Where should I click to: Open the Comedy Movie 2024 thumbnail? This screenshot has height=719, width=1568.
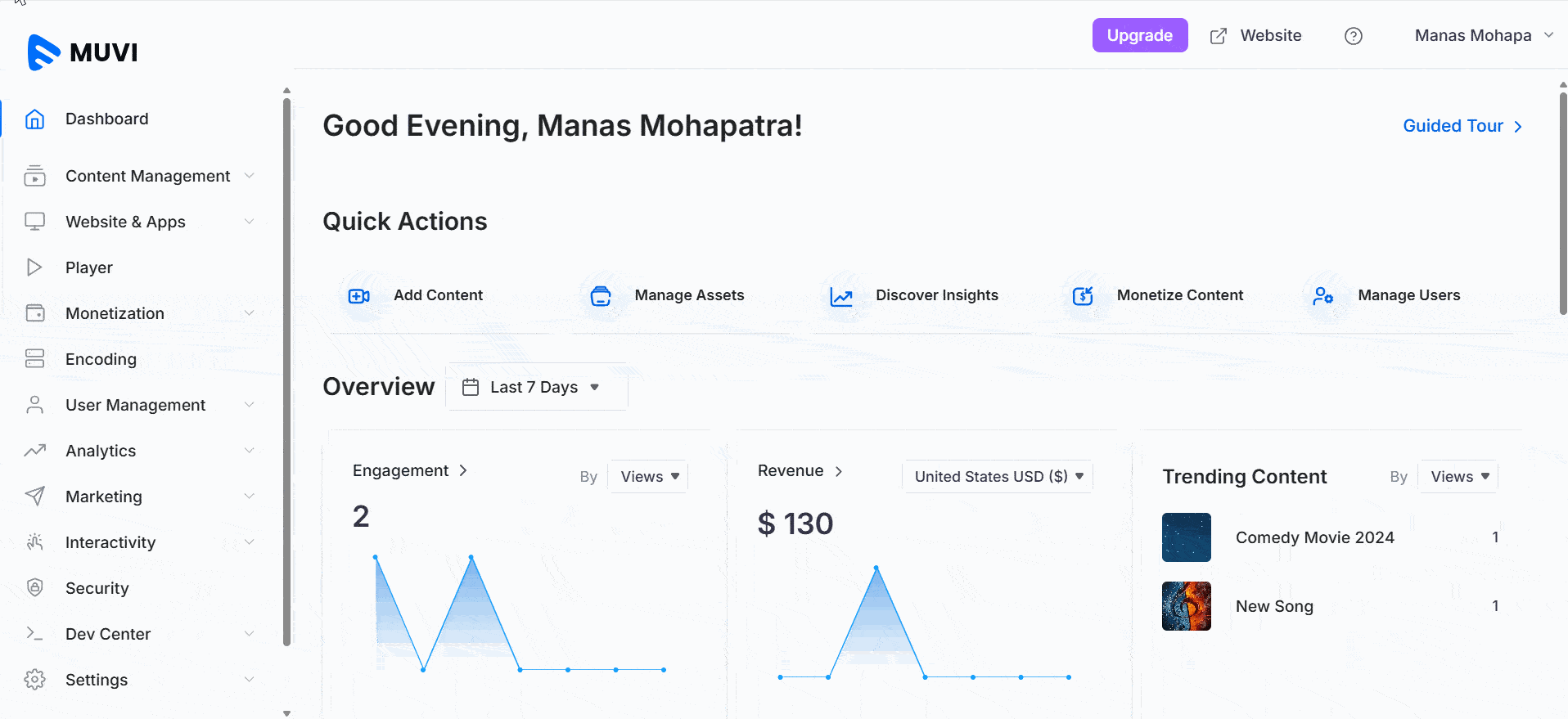[x=1186, y=537]
